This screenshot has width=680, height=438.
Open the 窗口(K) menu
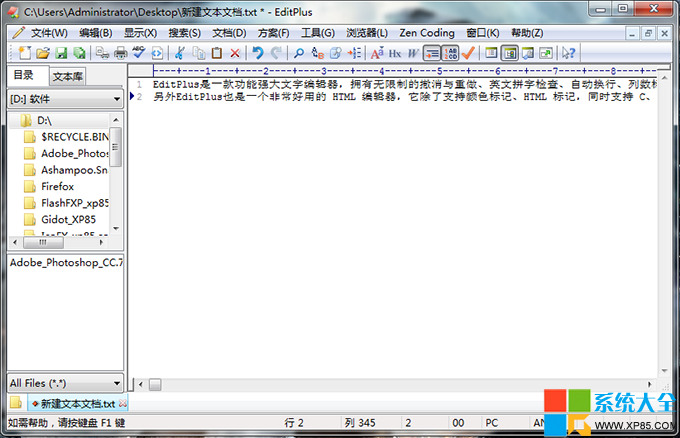click(483, 33)
